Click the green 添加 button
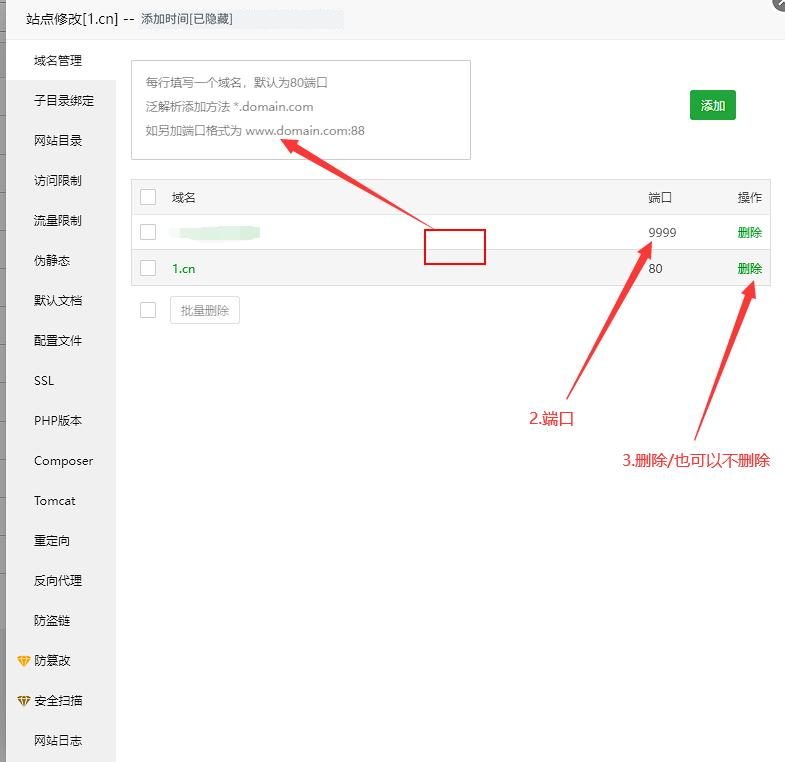Viewport: 785px width, 762px height. tap(712, 105)
